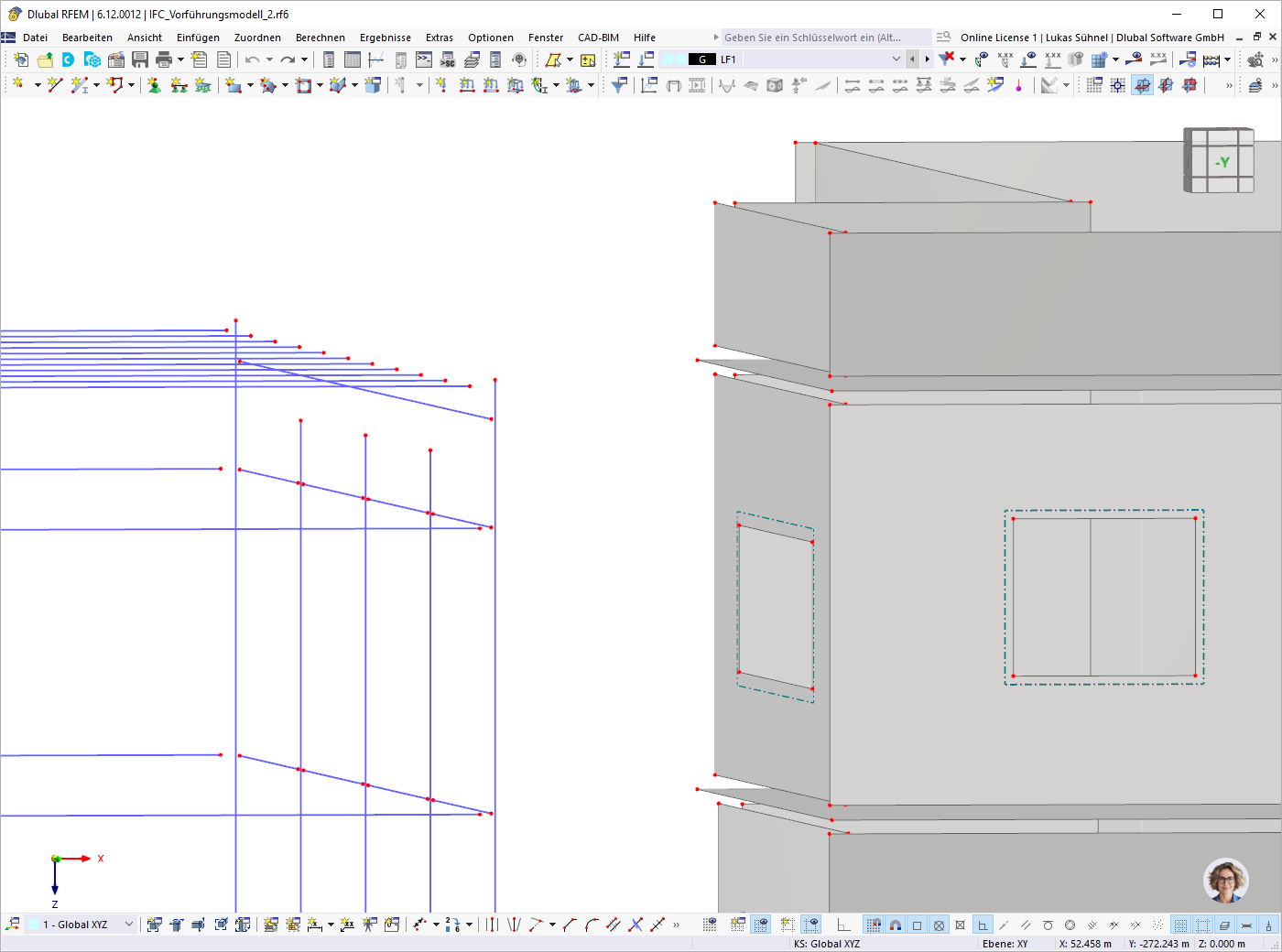The image size is (1282, 952).
Task: Open a model with the folder icon
Action: point(45,59)
